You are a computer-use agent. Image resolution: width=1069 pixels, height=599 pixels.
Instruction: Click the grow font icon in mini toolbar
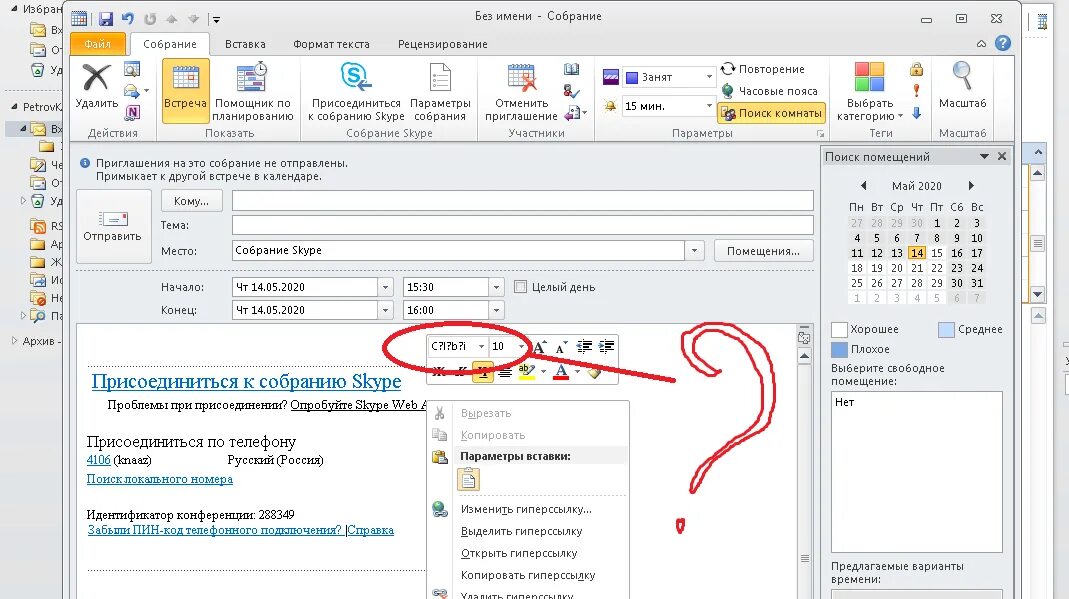539,347
